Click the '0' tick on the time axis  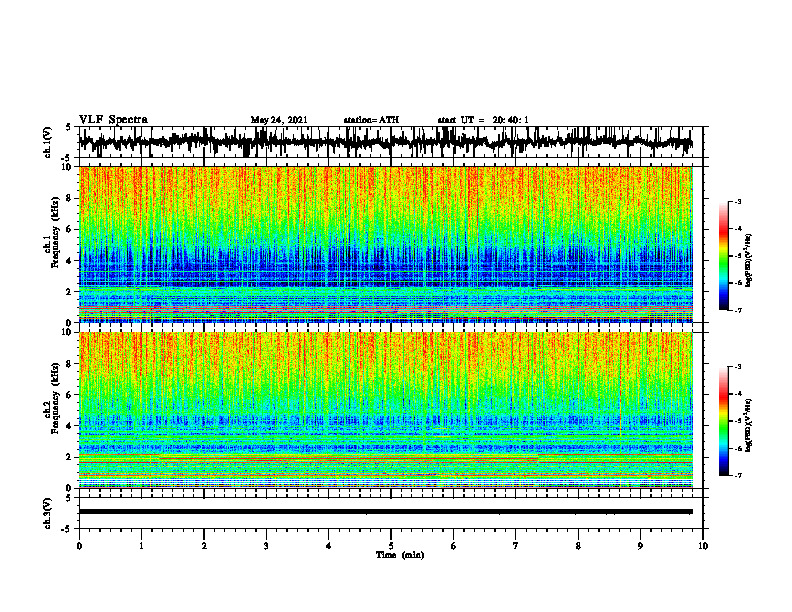79,546
